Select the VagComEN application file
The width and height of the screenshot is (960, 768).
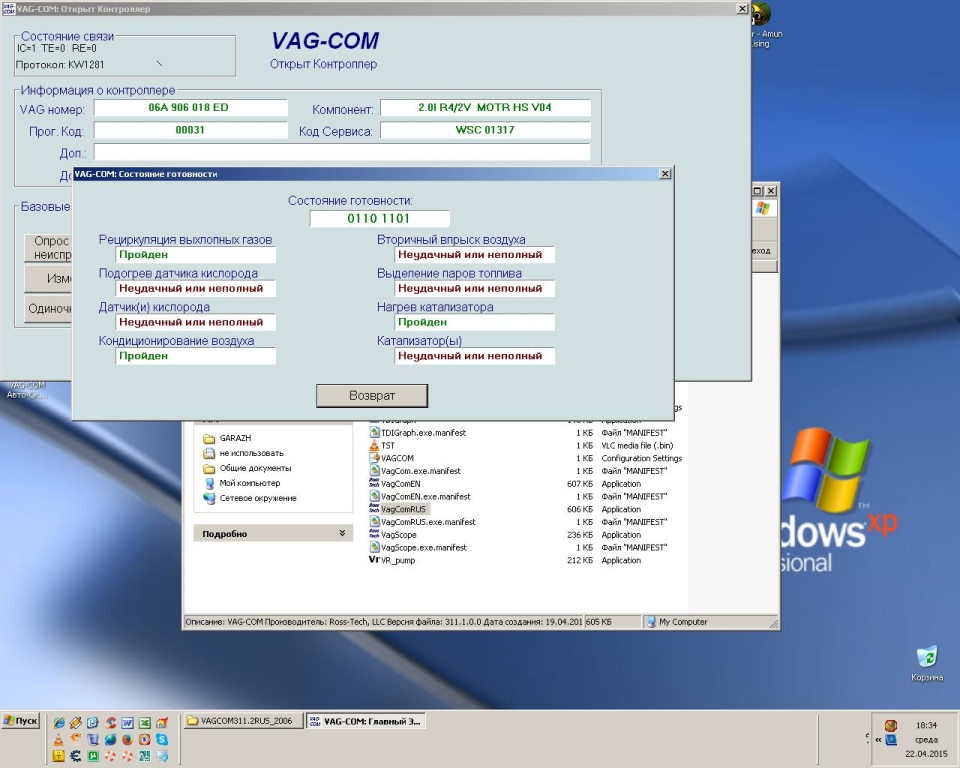click(395, 484)
